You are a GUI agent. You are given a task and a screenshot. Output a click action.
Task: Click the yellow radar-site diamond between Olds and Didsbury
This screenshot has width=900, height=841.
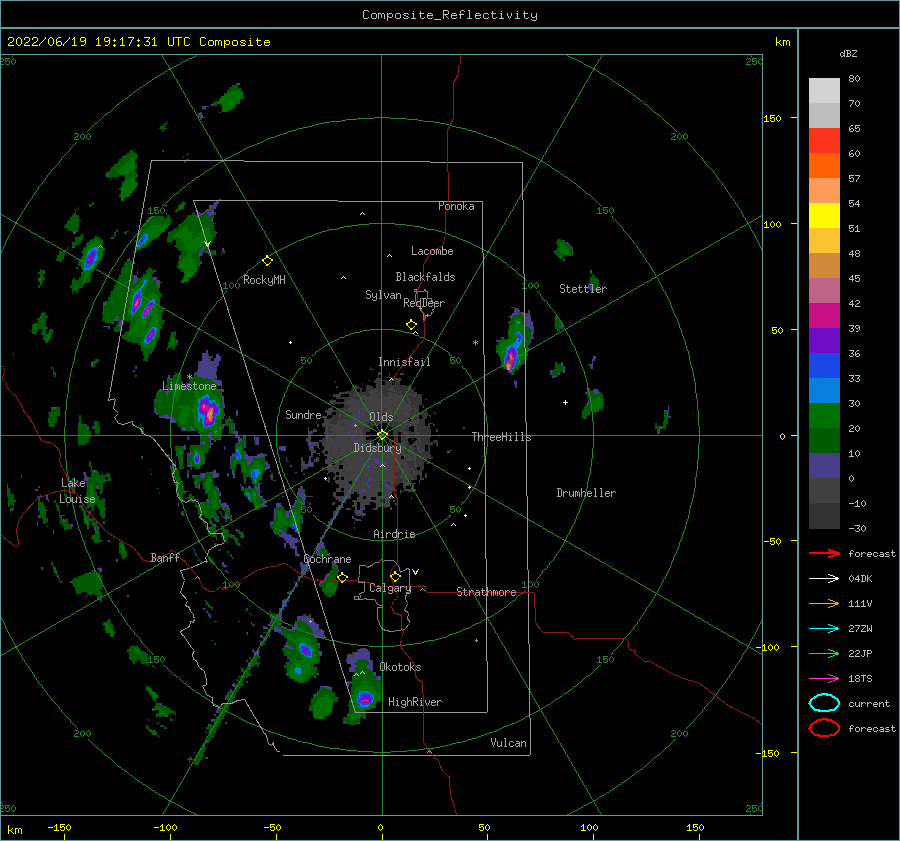[382, 435]
